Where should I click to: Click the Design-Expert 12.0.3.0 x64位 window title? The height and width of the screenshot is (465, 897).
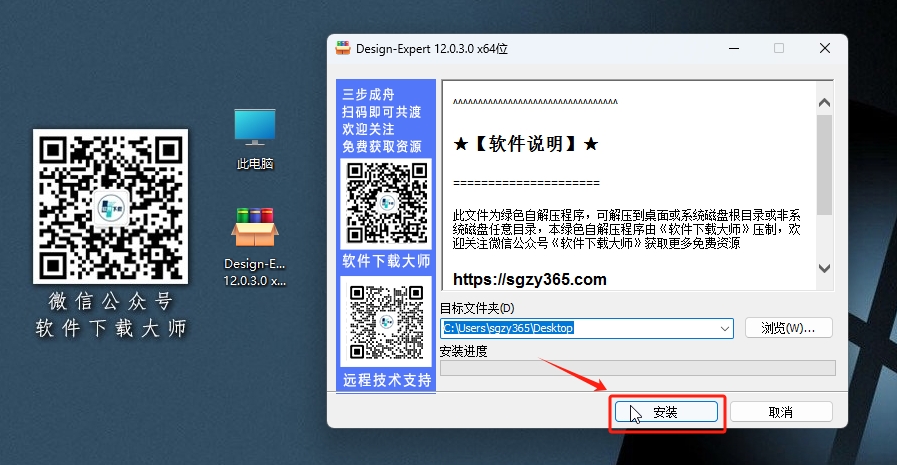pyautogui.click(x=432, y=49)
